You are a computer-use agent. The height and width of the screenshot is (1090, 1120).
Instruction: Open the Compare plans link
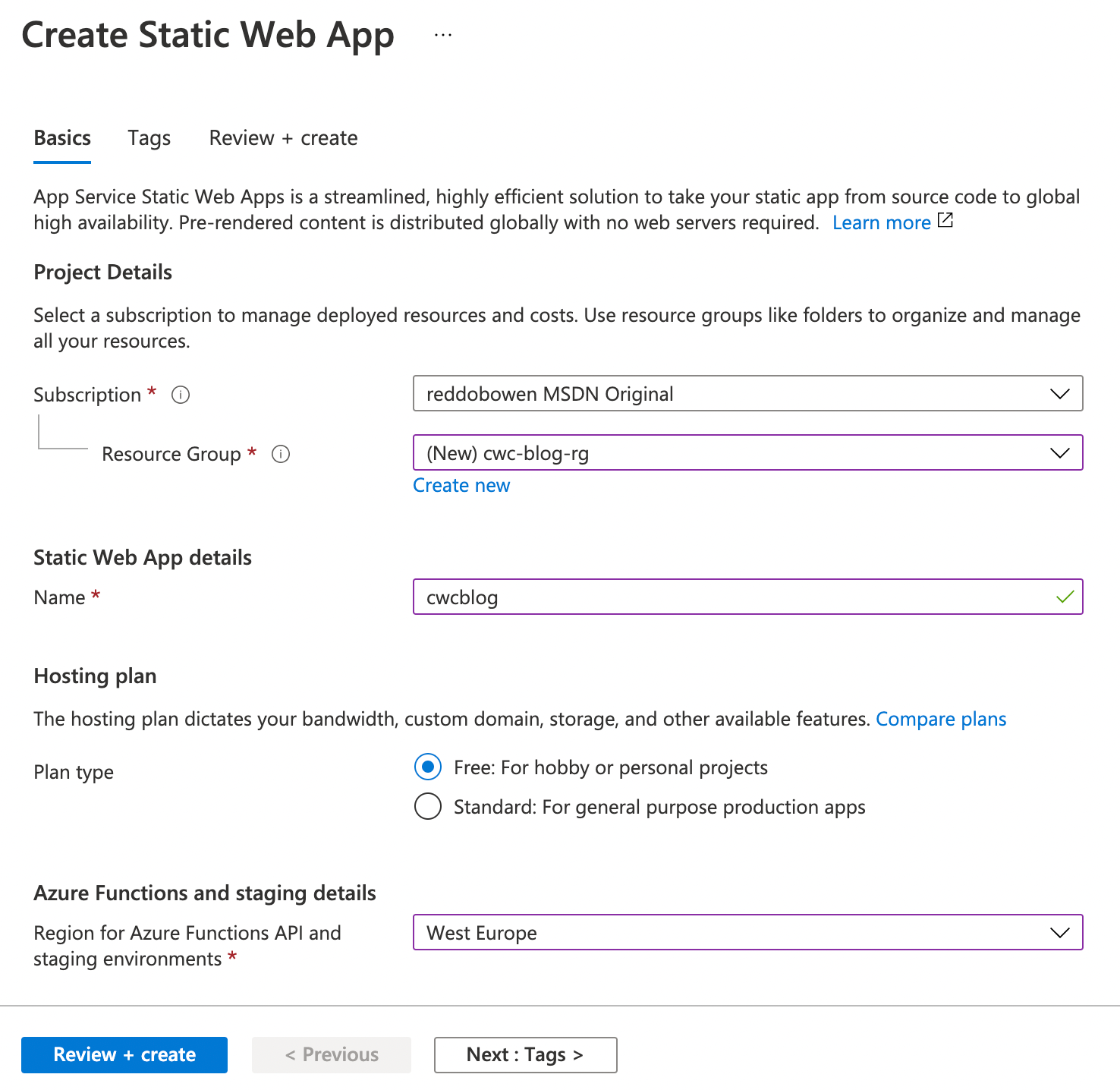click(941, 719)
